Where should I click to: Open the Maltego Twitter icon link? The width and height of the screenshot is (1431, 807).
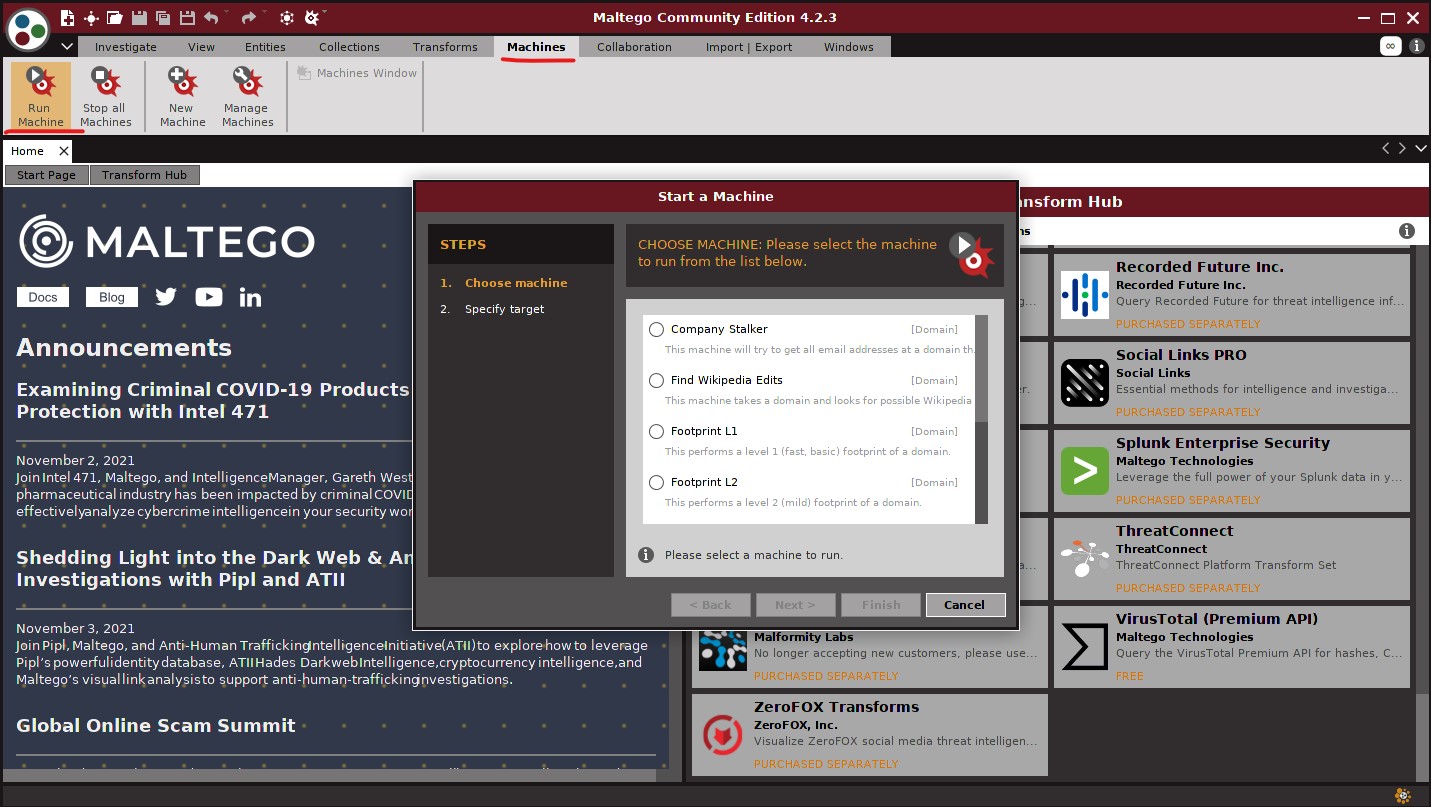(x=166, y=297)
